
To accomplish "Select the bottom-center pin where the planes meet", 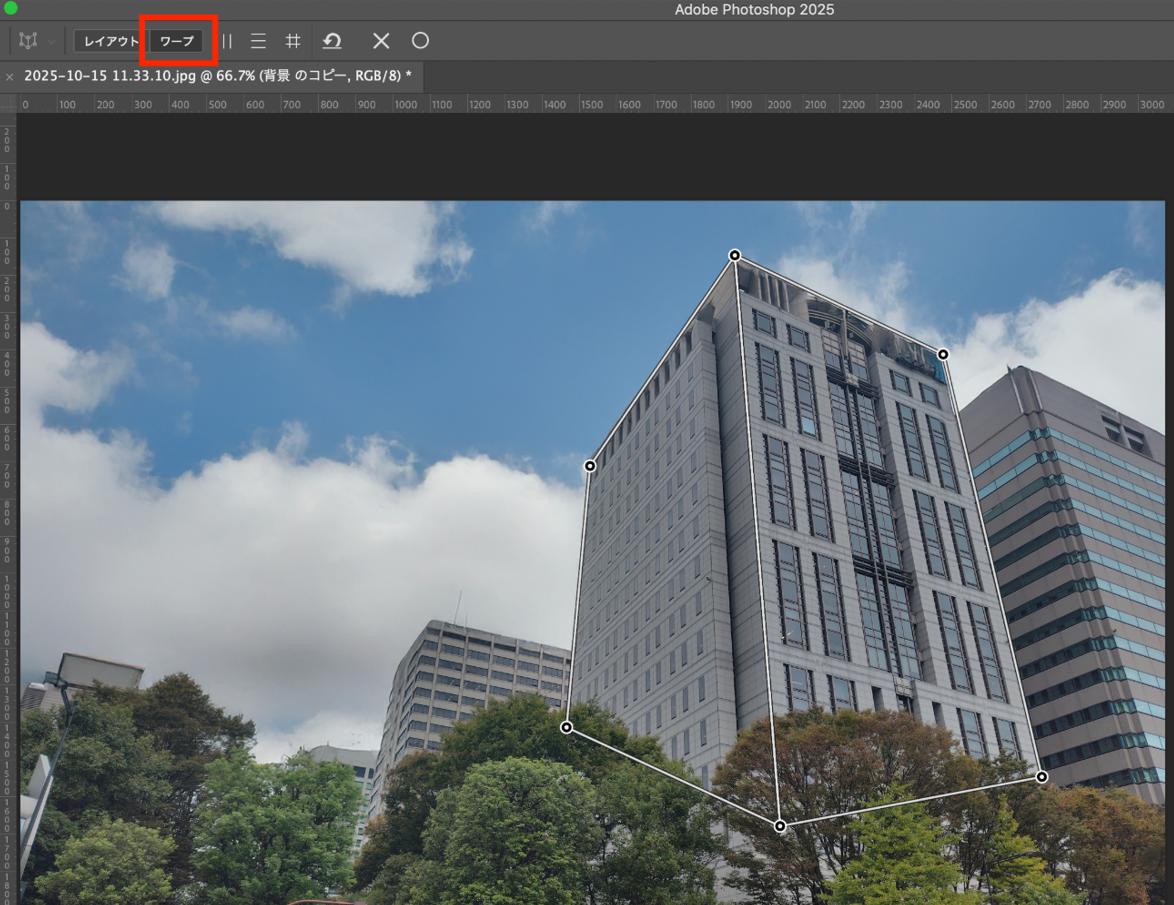I will (780, 826).
